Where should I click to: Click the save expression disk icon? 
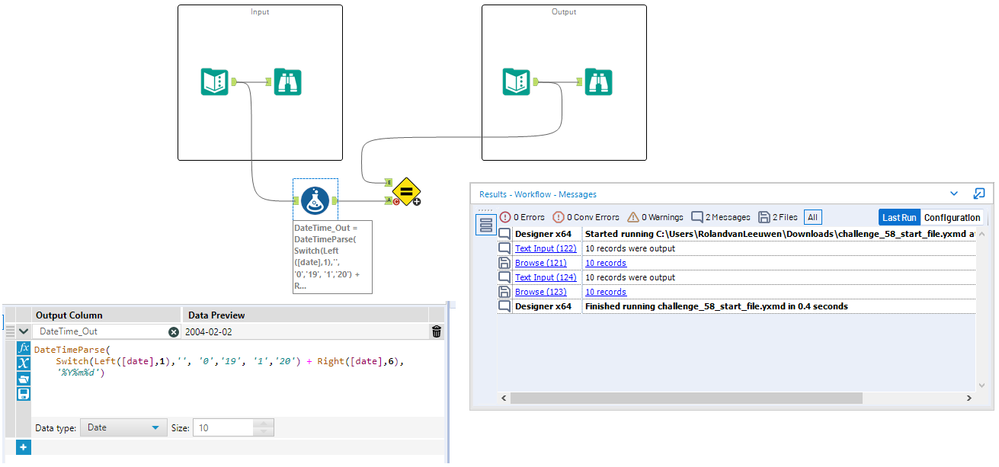click(x=24, y=394)
